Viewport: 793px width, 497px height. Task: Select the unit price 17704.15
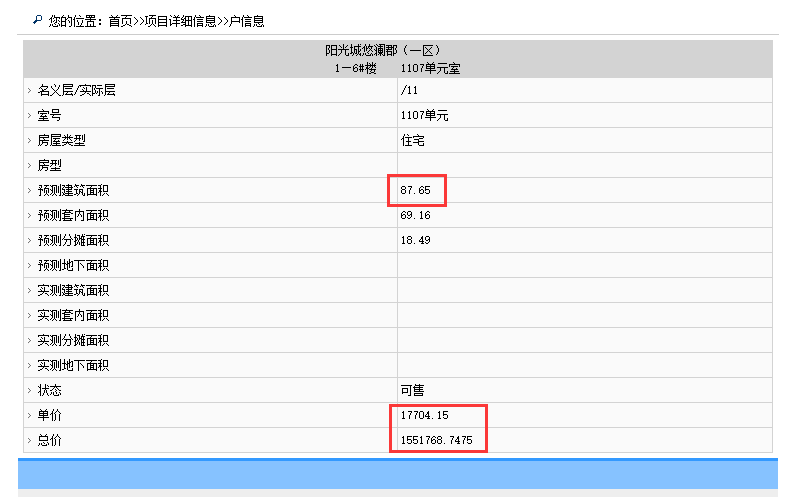click(x=424, y=416)
